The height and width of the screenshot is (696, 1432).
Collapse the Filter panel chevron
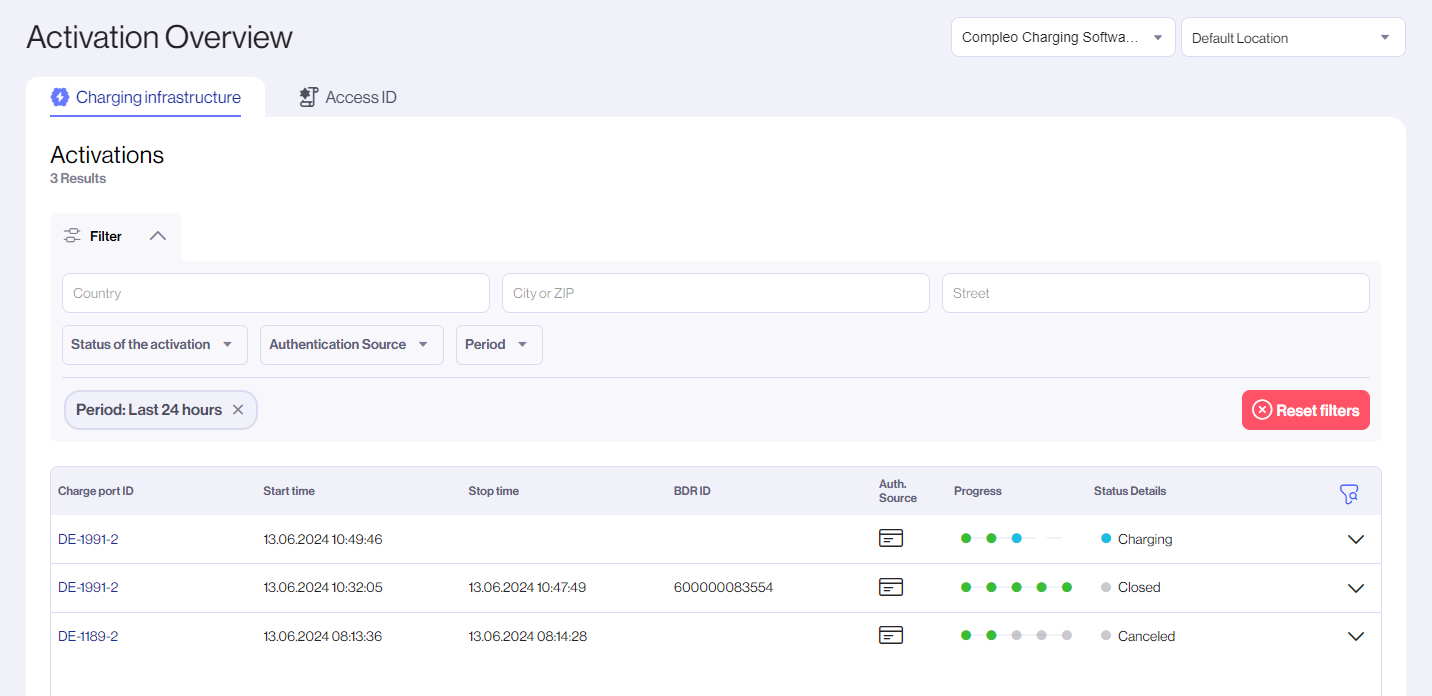coord(158,236)
